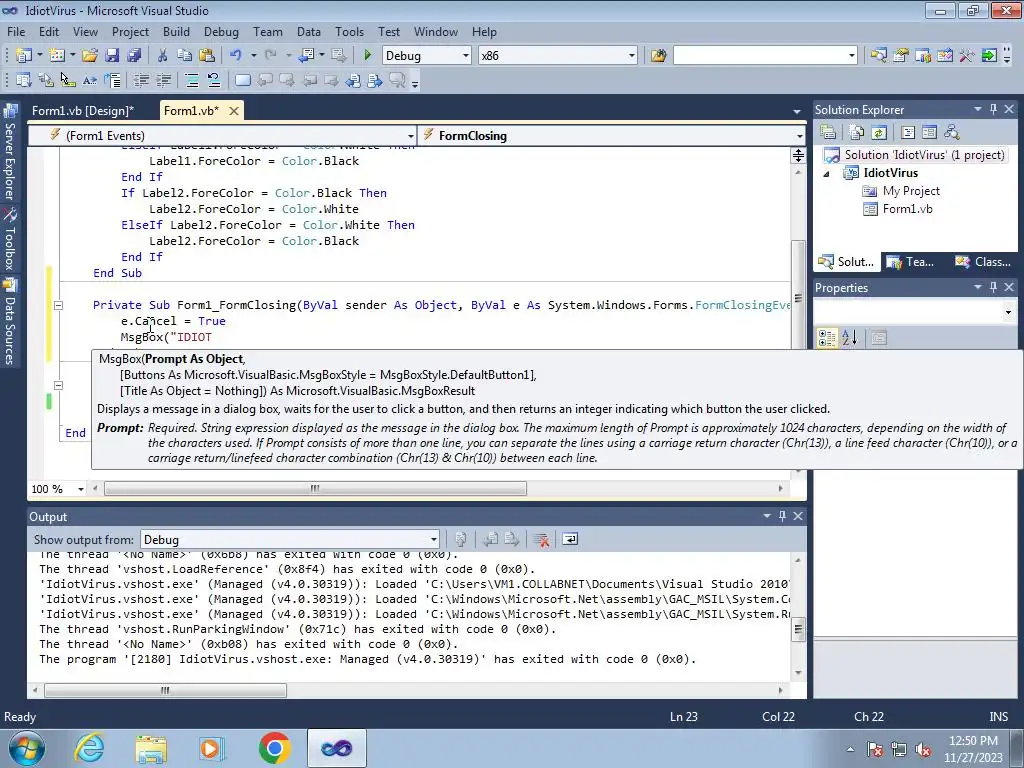Open the Project menu

click(130, 31)
